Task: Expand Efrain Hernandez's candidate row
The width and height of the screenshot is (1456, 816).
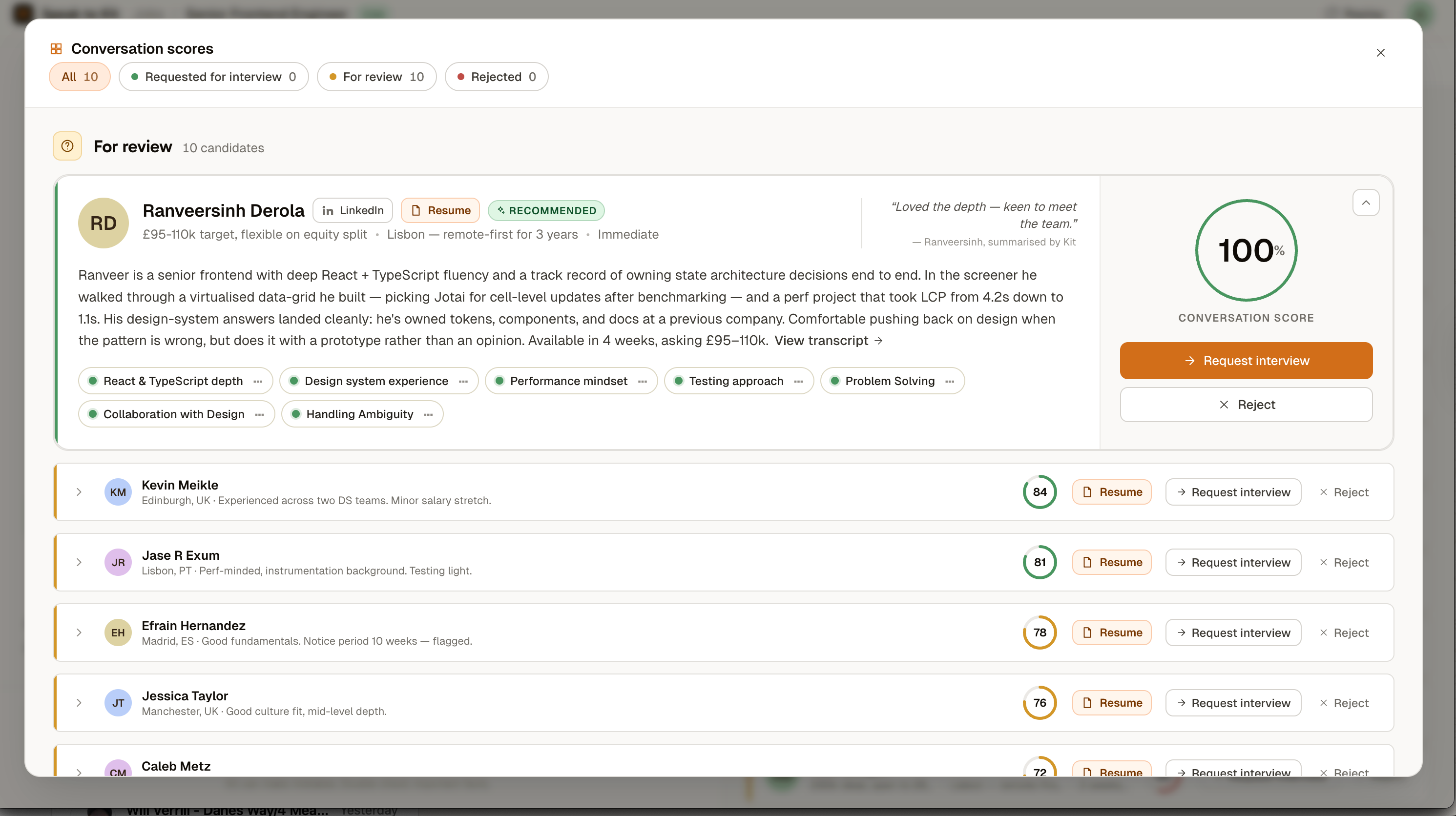Action: click(79, 632)
